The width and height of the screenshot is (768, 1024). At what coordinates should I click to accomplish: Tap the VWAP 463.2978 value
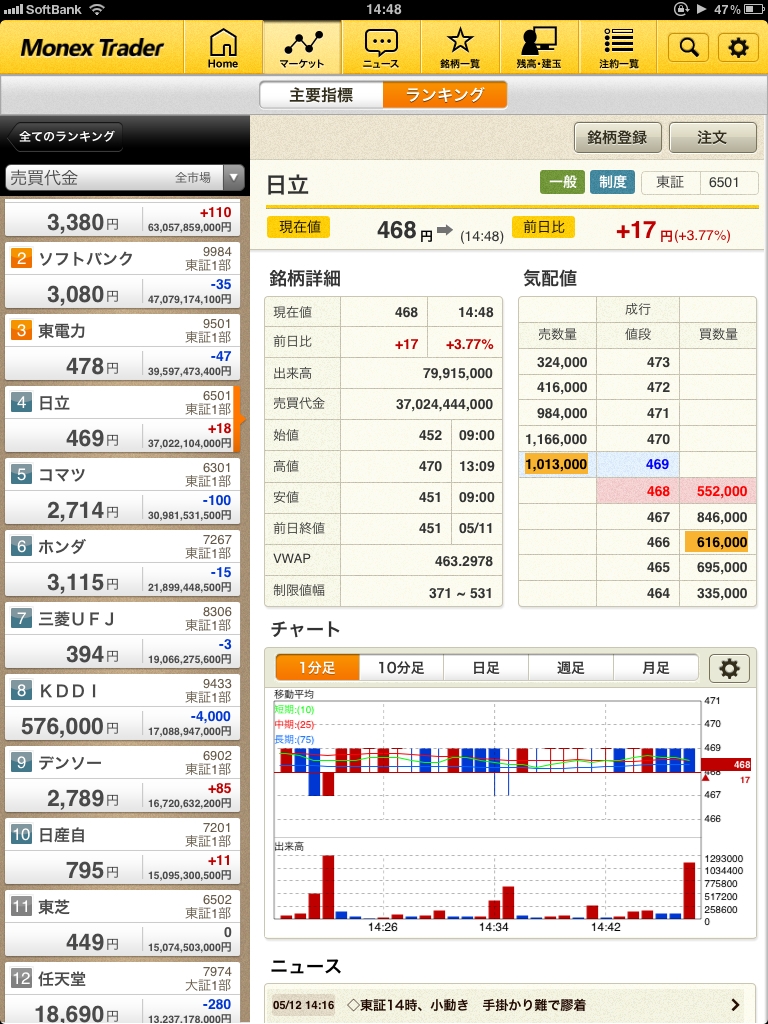coord(464,561)
